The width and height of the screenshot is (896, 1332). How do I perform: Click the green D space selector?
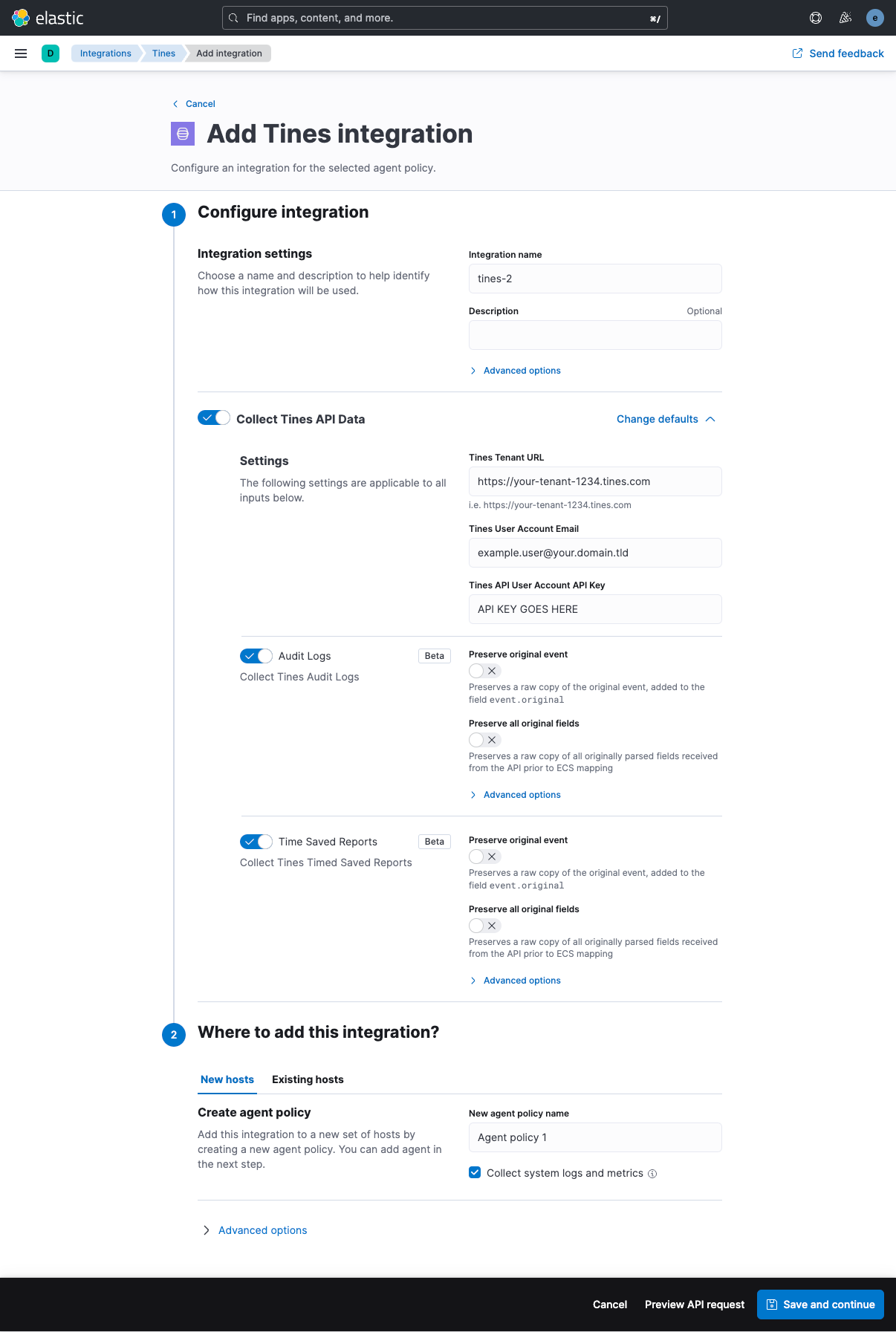tap(51, 53)
